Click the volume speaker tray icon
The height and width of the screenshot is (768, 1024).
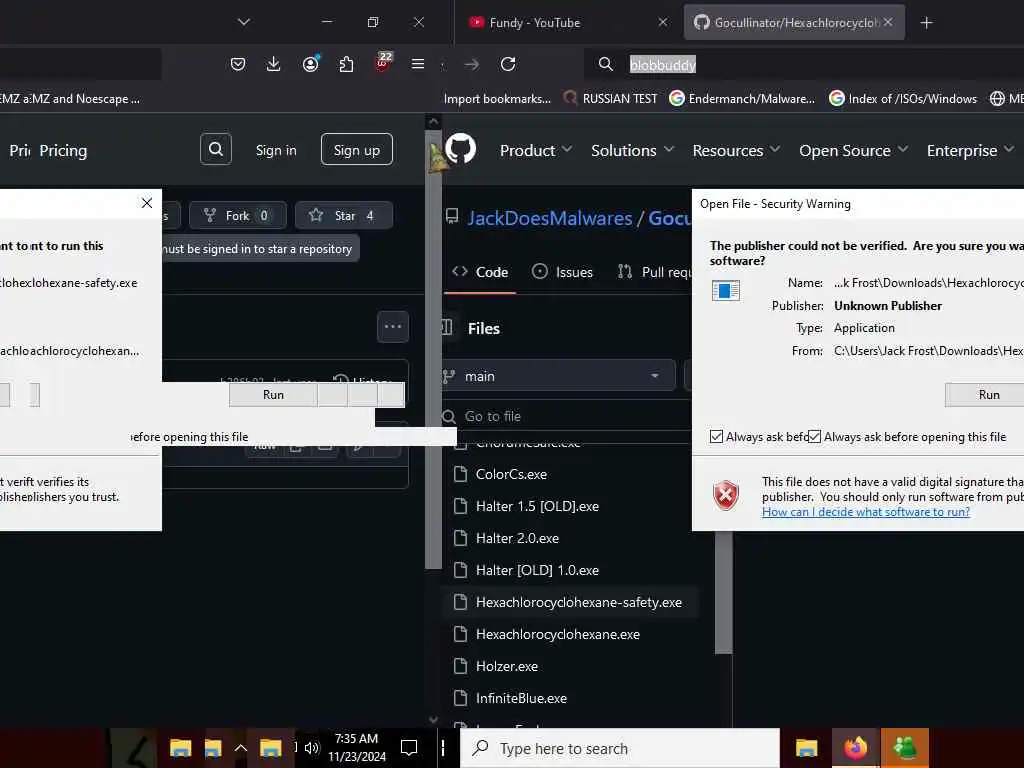[x=312, y=748]
